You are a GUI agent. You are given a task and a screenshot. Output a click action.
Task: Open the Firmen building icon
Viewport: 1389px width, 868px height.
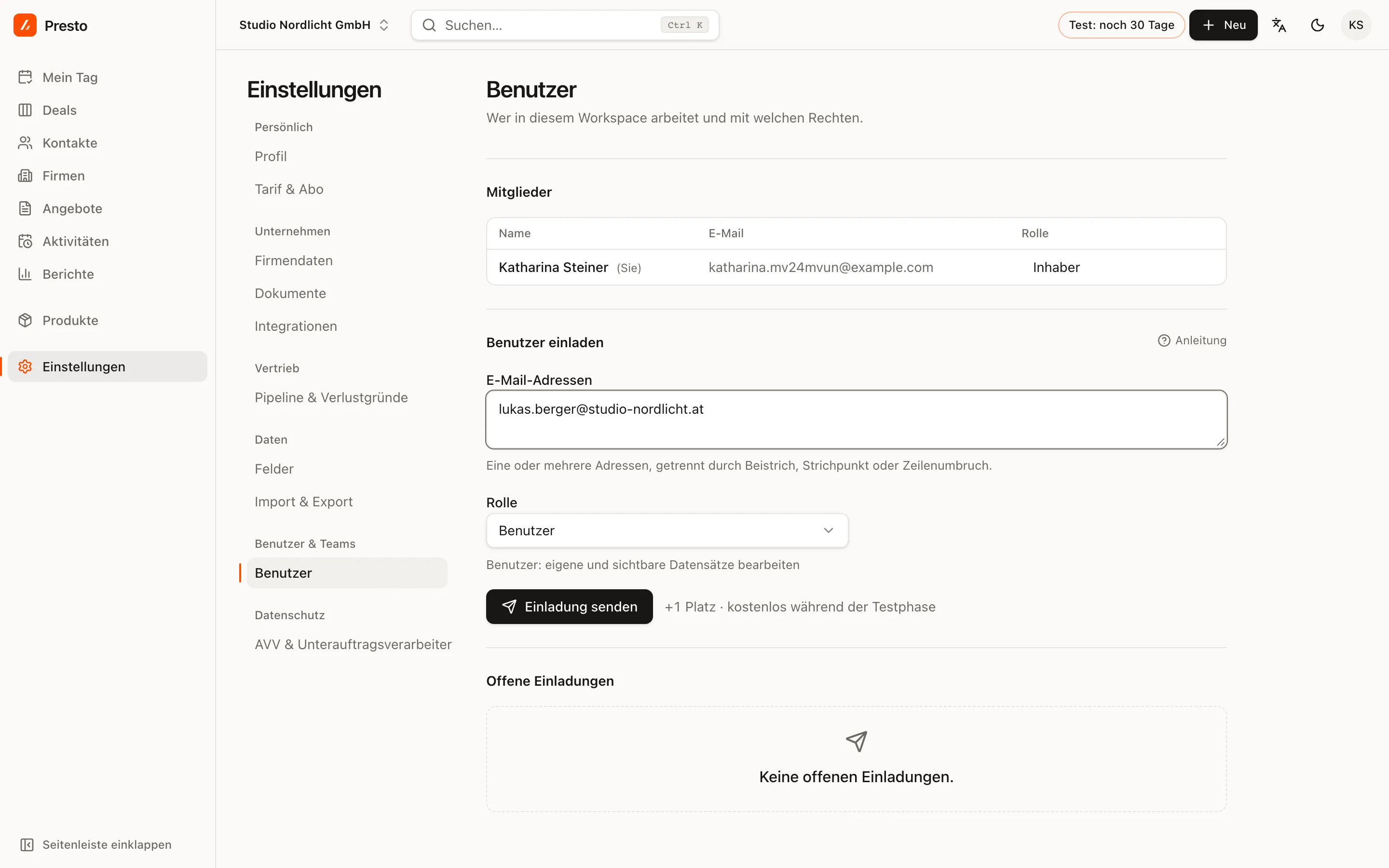coord(25,175)
